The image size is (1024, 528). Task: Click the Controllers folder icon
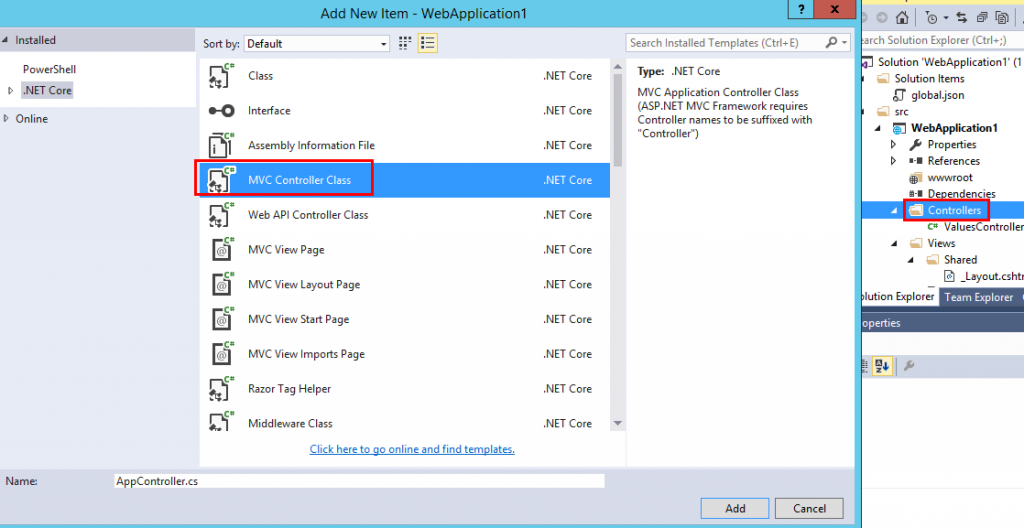pos(916,210)
